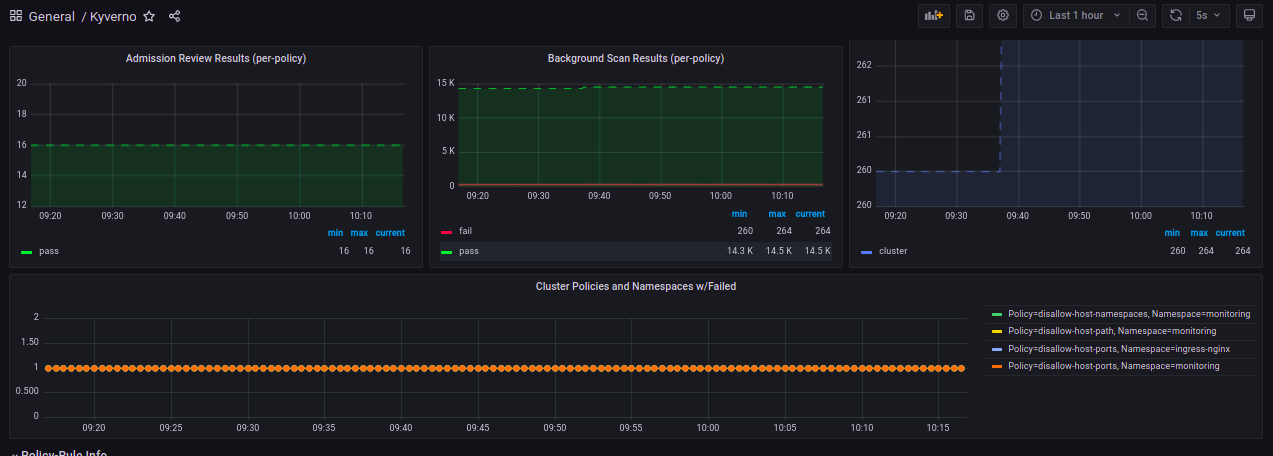
Task: Expand the Policy-Rule Info row
Action: point(60,453)
